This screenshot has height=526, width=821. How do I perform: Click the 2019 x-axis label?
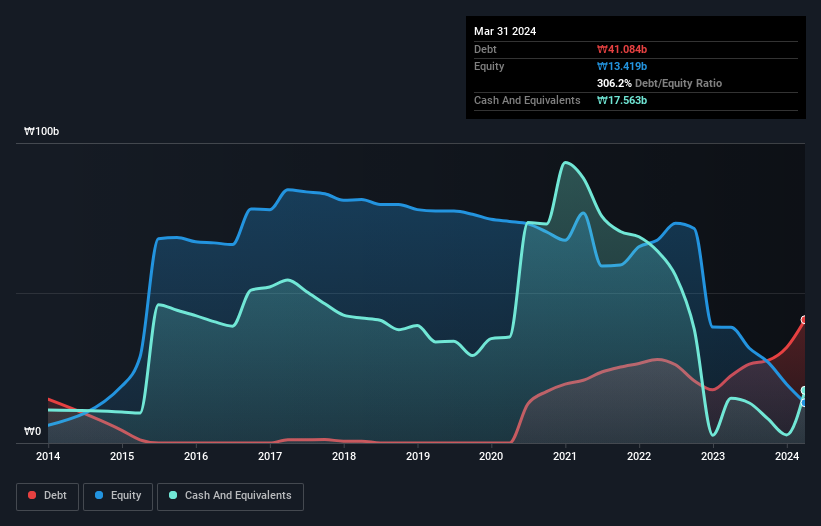click(418, 456)
